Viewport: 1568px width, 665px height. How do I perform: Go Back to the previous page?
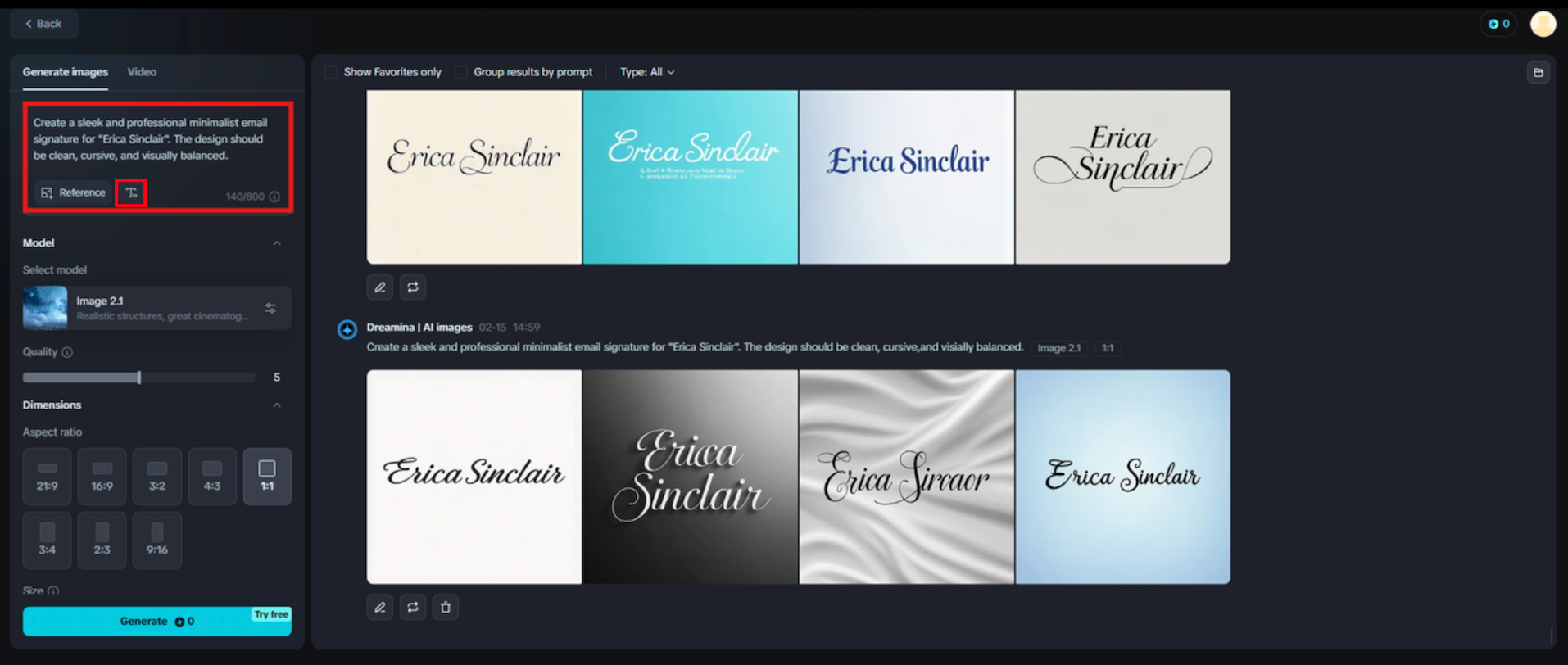[x=44, y=24]
